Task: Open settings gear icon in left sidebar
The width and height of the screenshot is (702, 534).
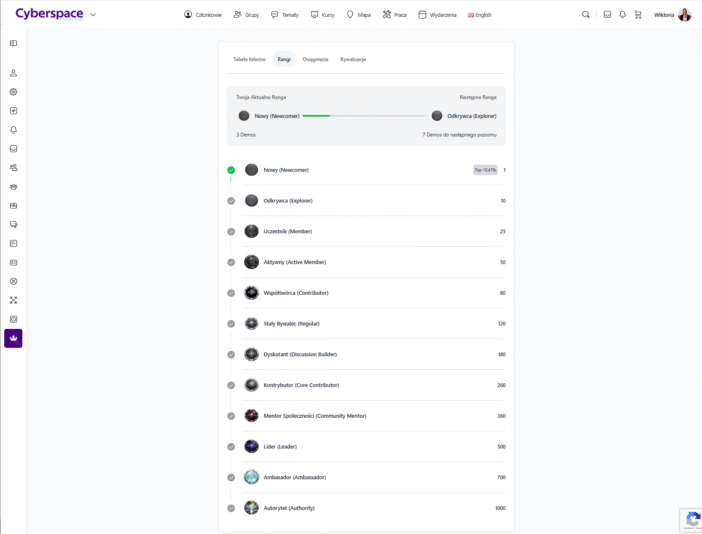Action: (x=13, y=92)
